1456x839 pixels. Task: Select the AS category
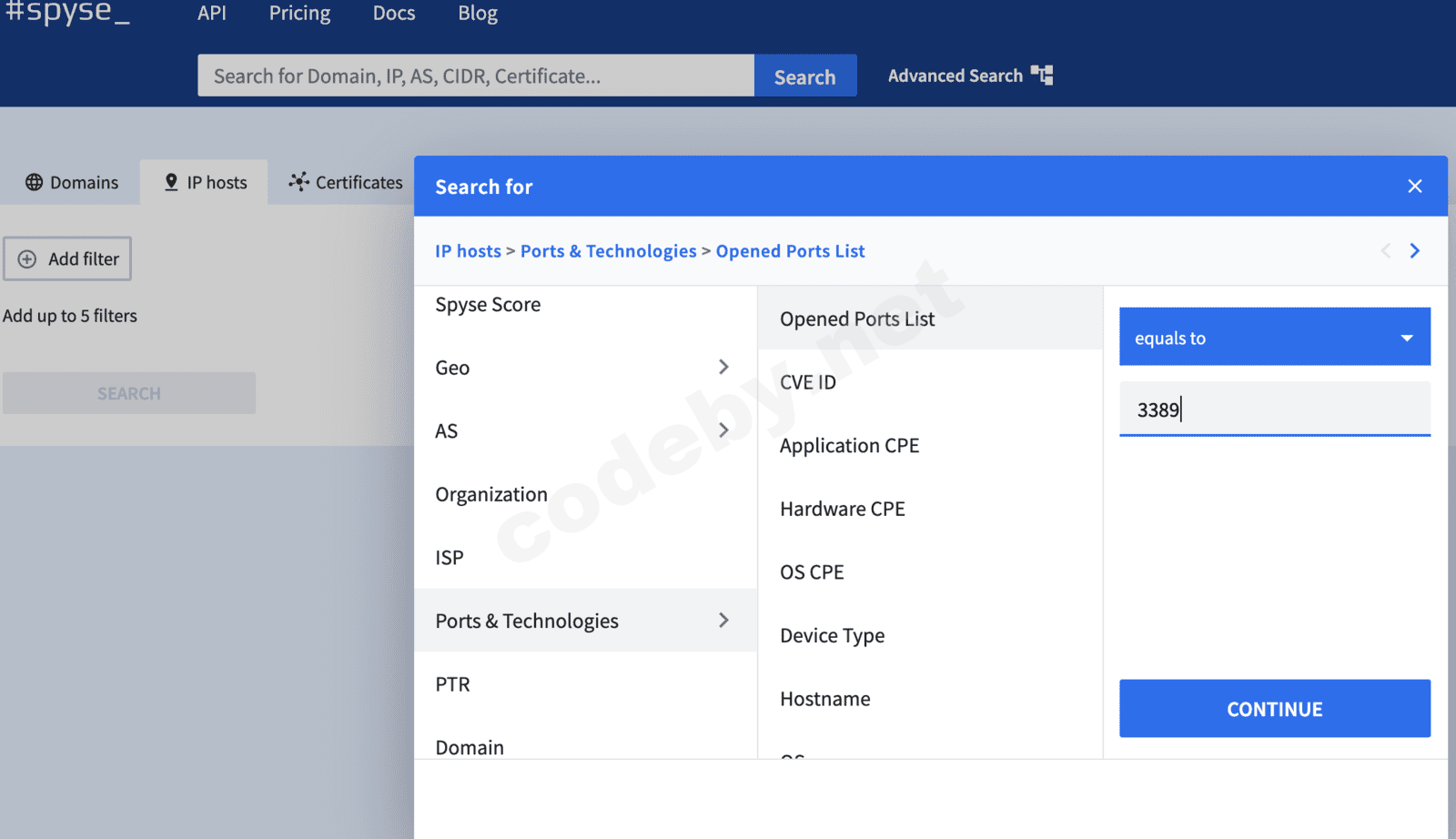point(586,430)
